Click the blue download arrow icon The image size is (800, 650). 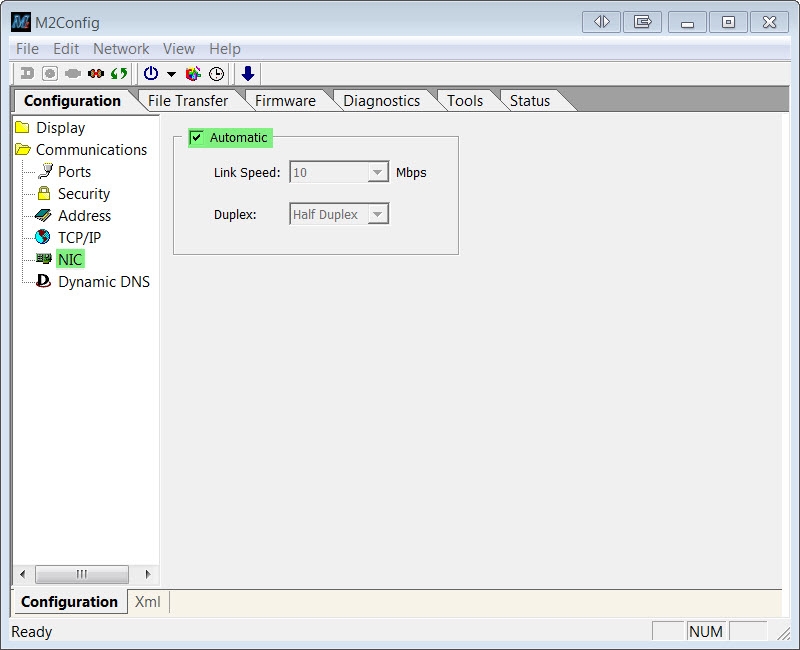[x=248, y=73]
